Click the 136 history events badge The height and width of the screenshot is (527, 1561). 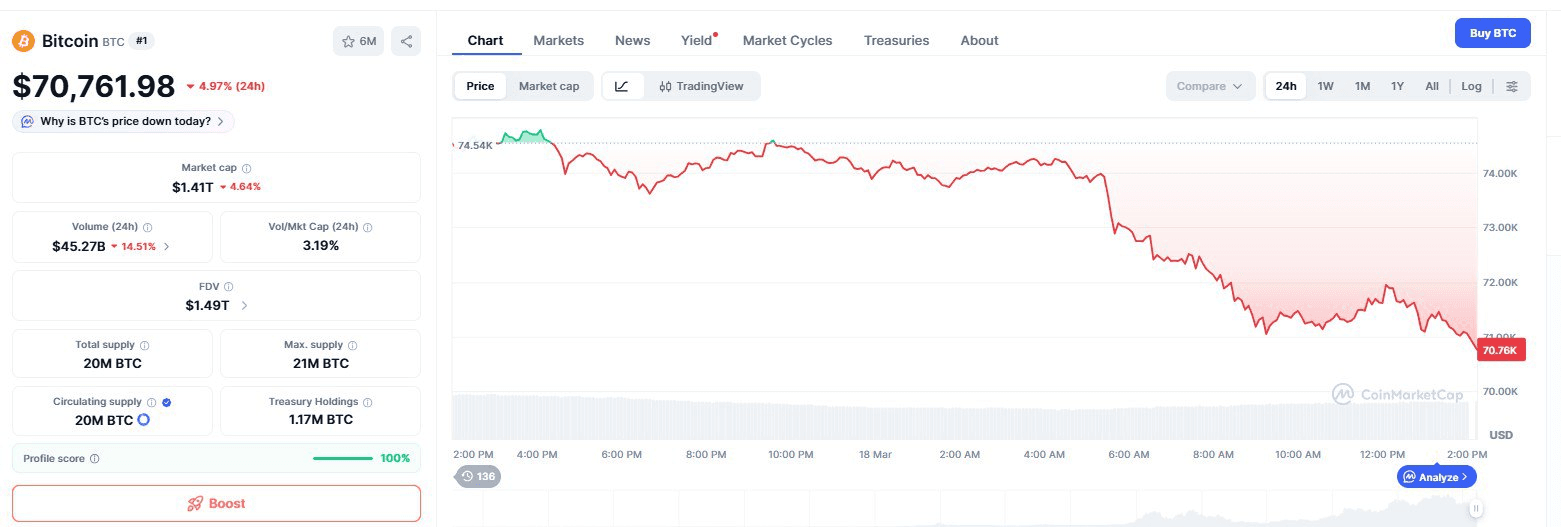[478, 476]
